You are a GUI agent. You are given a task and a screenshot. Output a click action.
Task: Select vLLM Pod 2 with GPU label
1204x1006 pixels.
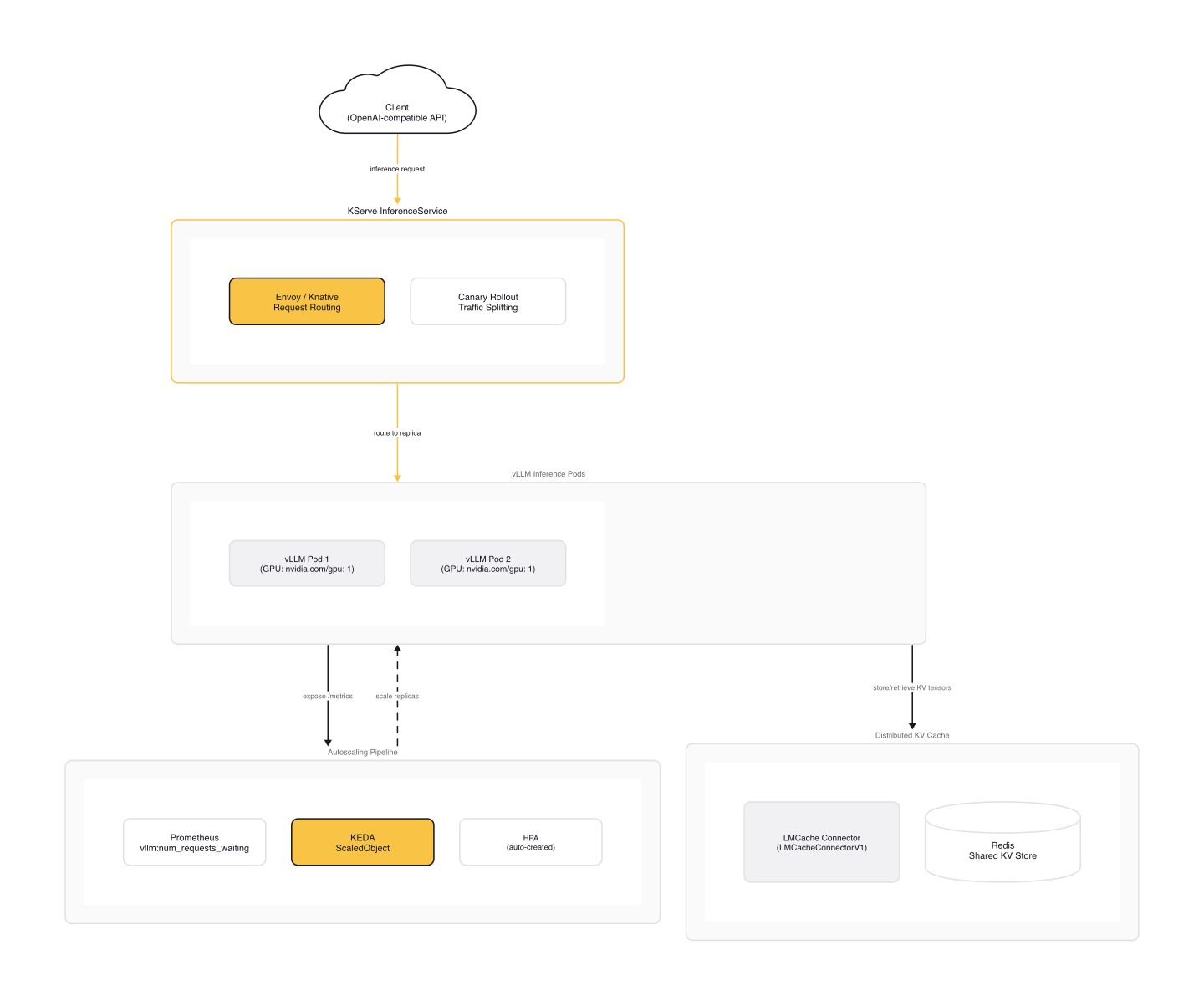point(487,563)
